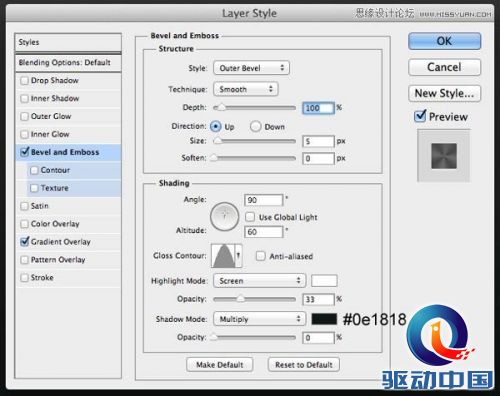Screen dimensions: 500x396
Task: Click the Angle and Altitude light dial
Action: pyautogui.click(x=224, y=217)
